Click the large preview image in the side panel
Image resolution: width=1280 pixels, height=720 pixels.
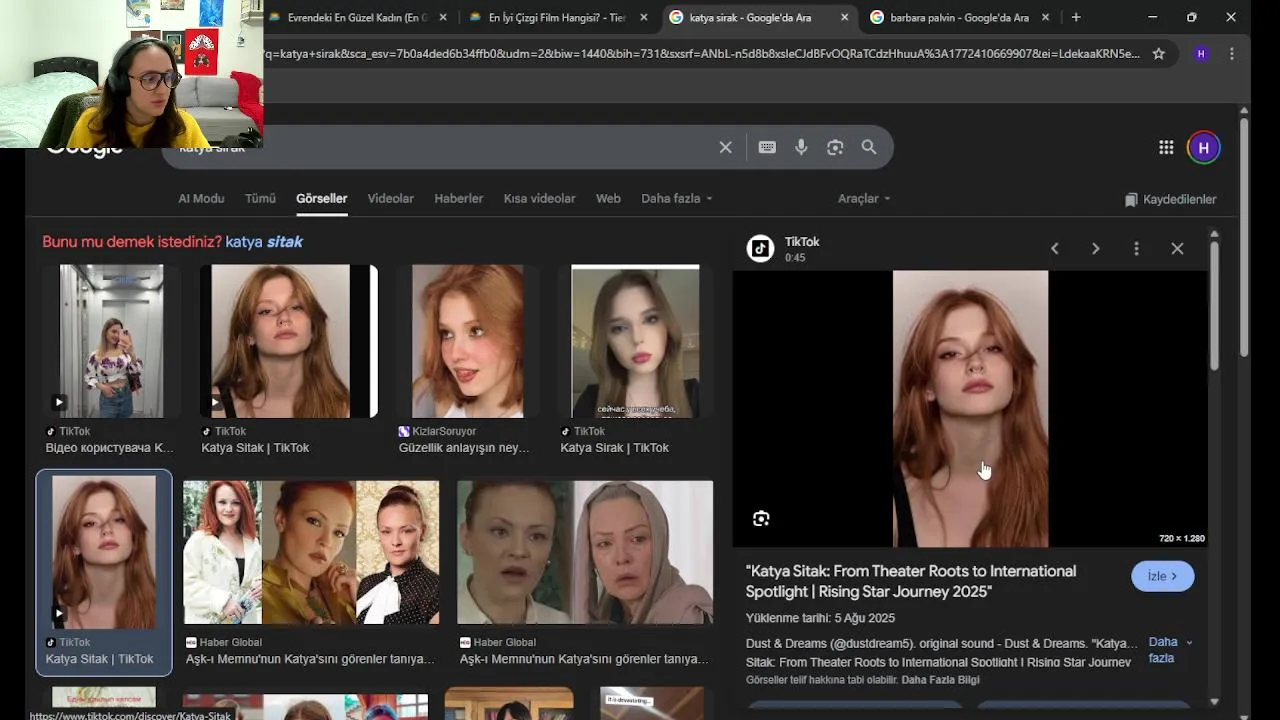point(970,409)
